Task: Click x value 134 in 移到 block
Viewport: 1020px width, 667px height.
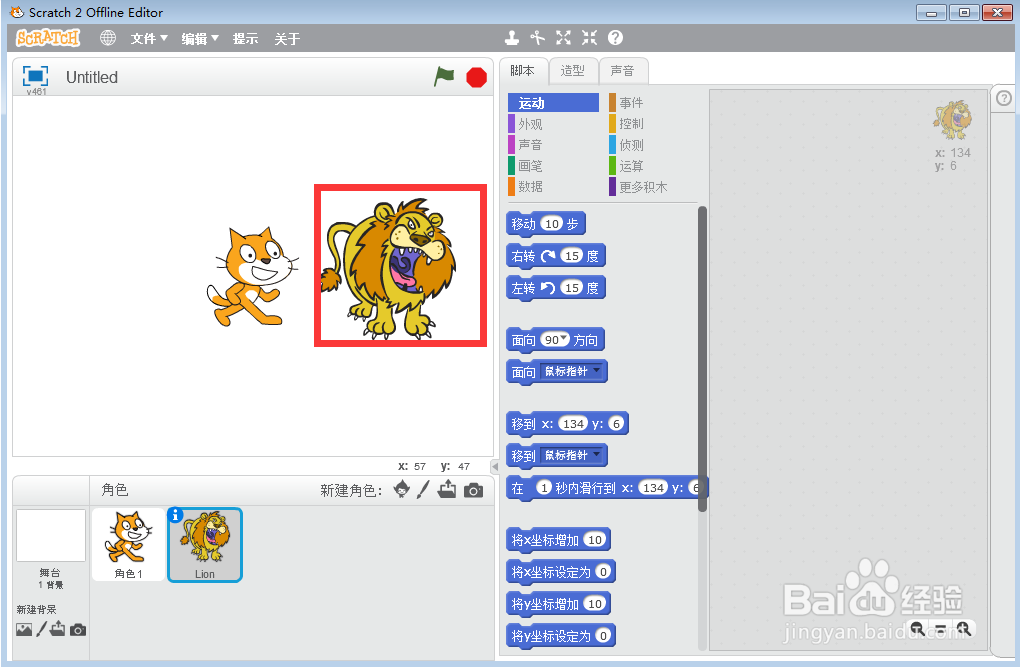Action: click(x=573, y=424)
